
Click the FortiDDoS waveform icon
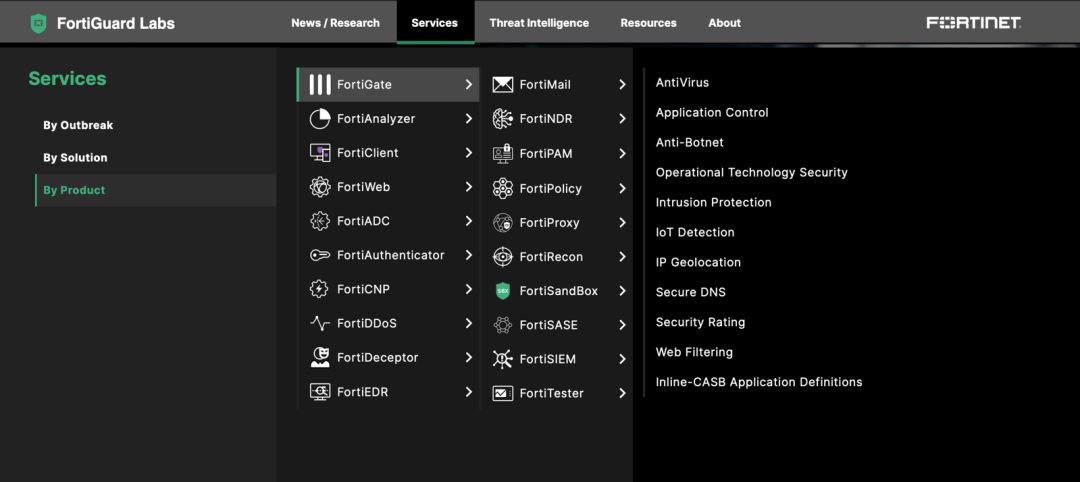click(320, 323)
